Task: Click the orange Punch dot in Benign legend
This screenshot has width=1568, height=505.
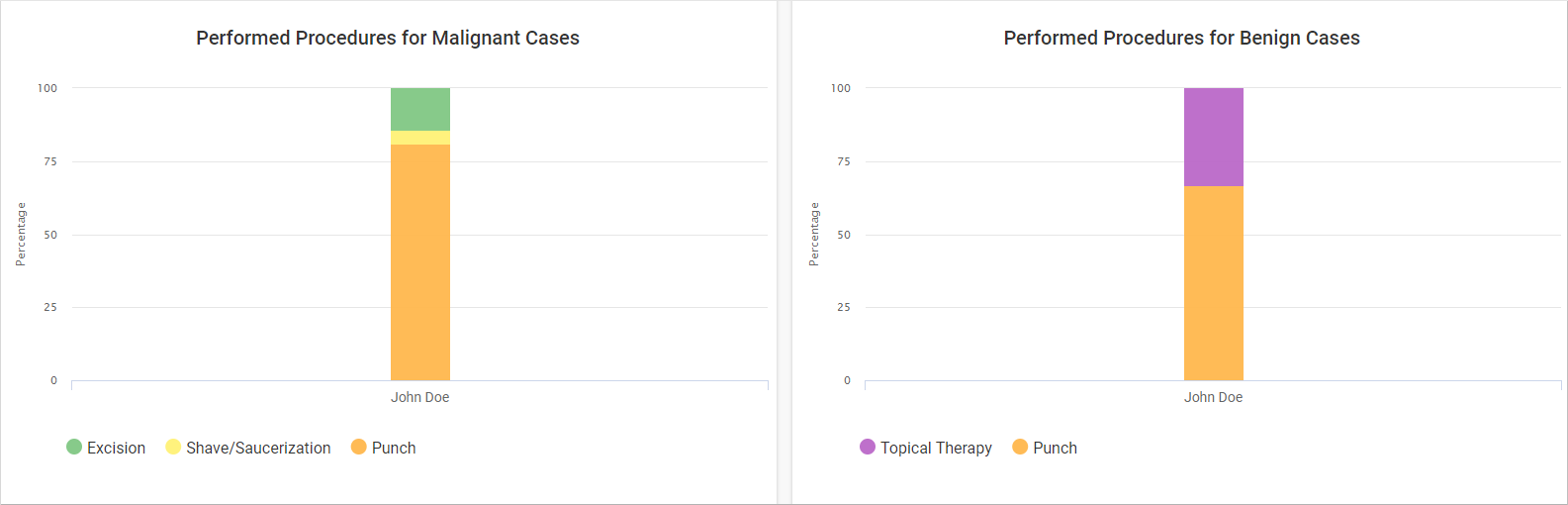Action: tap(1020, 447)
